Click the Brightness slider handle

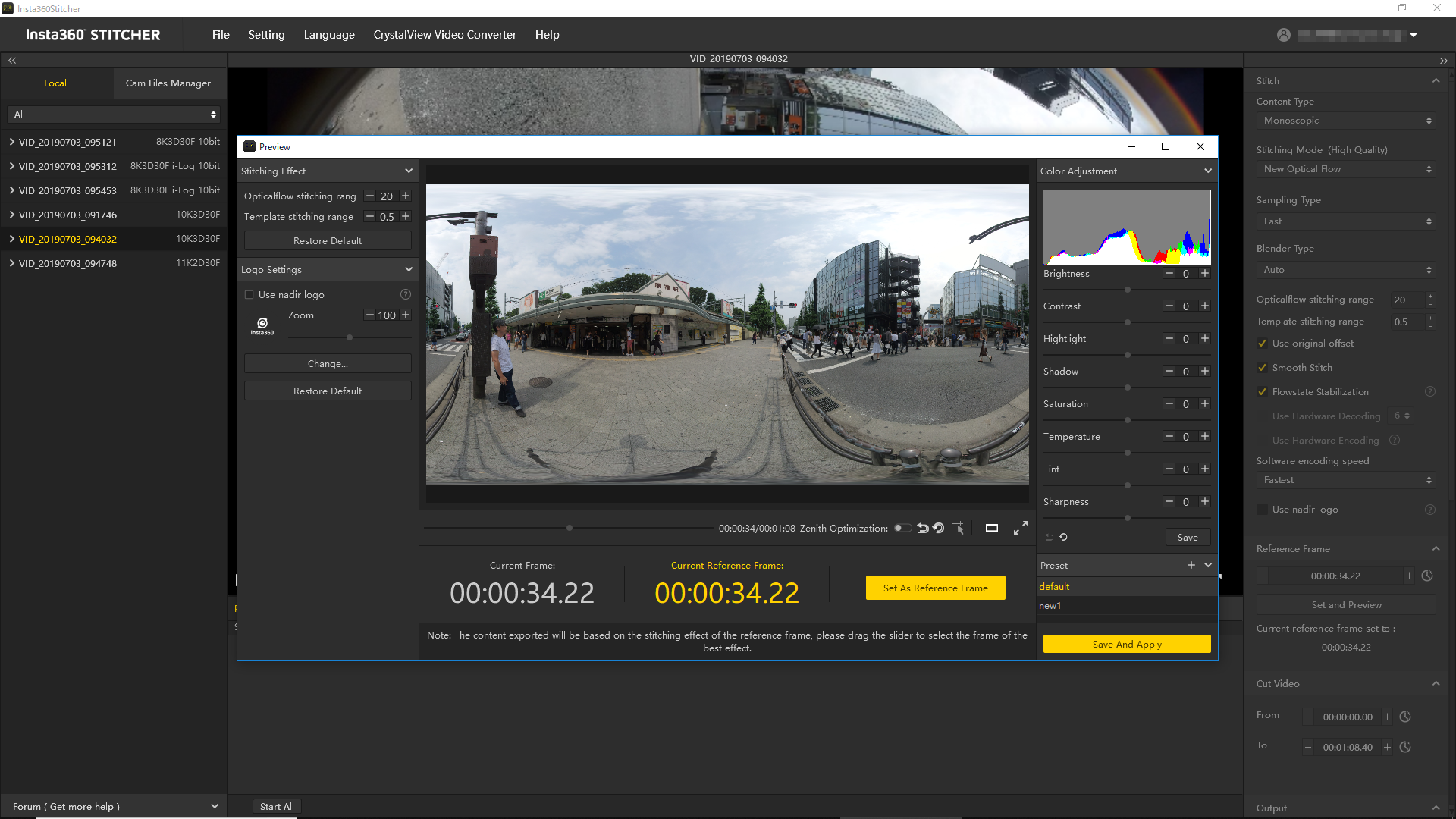tap(1128, 290)
